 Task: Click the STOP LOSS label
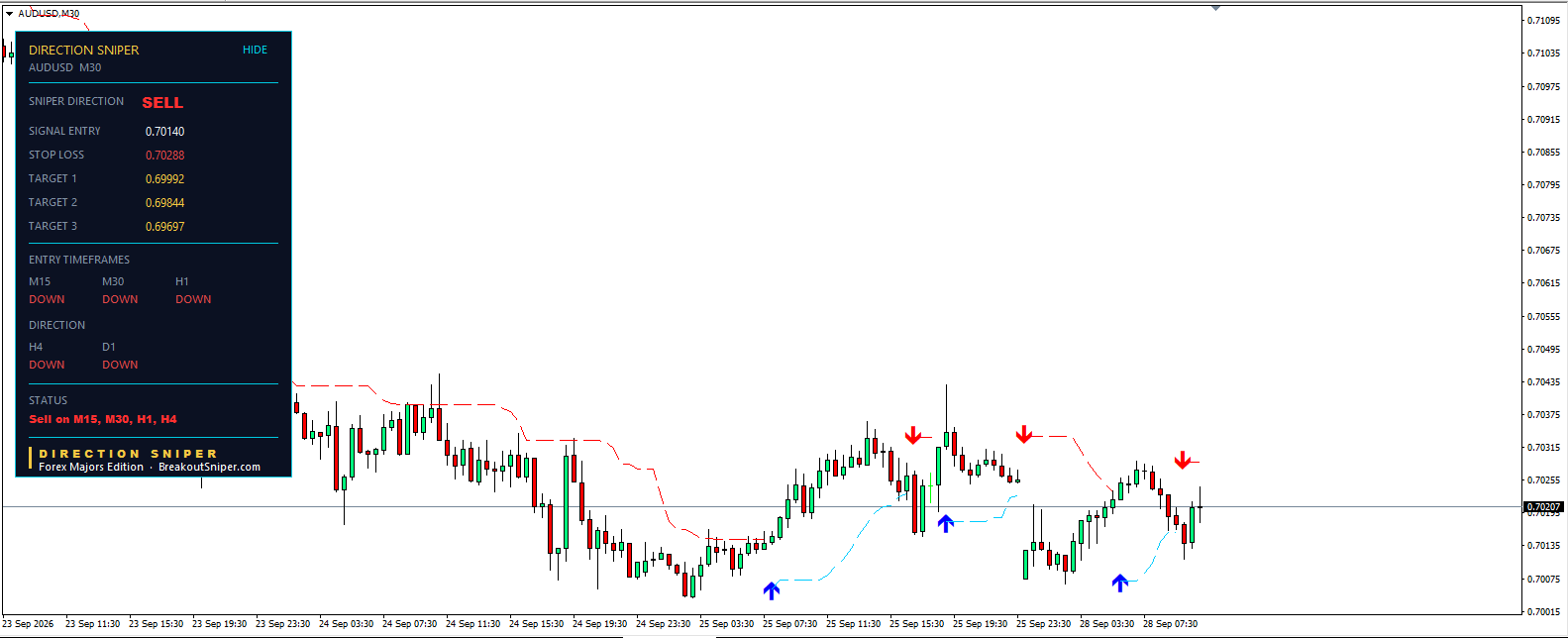tap(56, 155)
